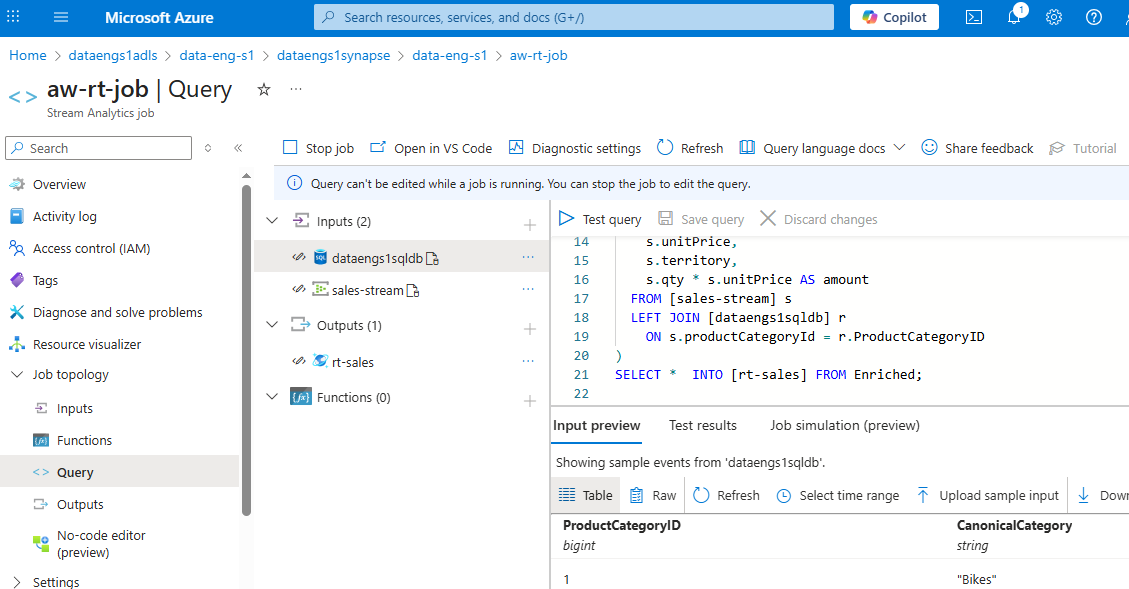
Task: Collapse the Outputs (1) group
Action: pyautogui.click(x=272, y=325)
